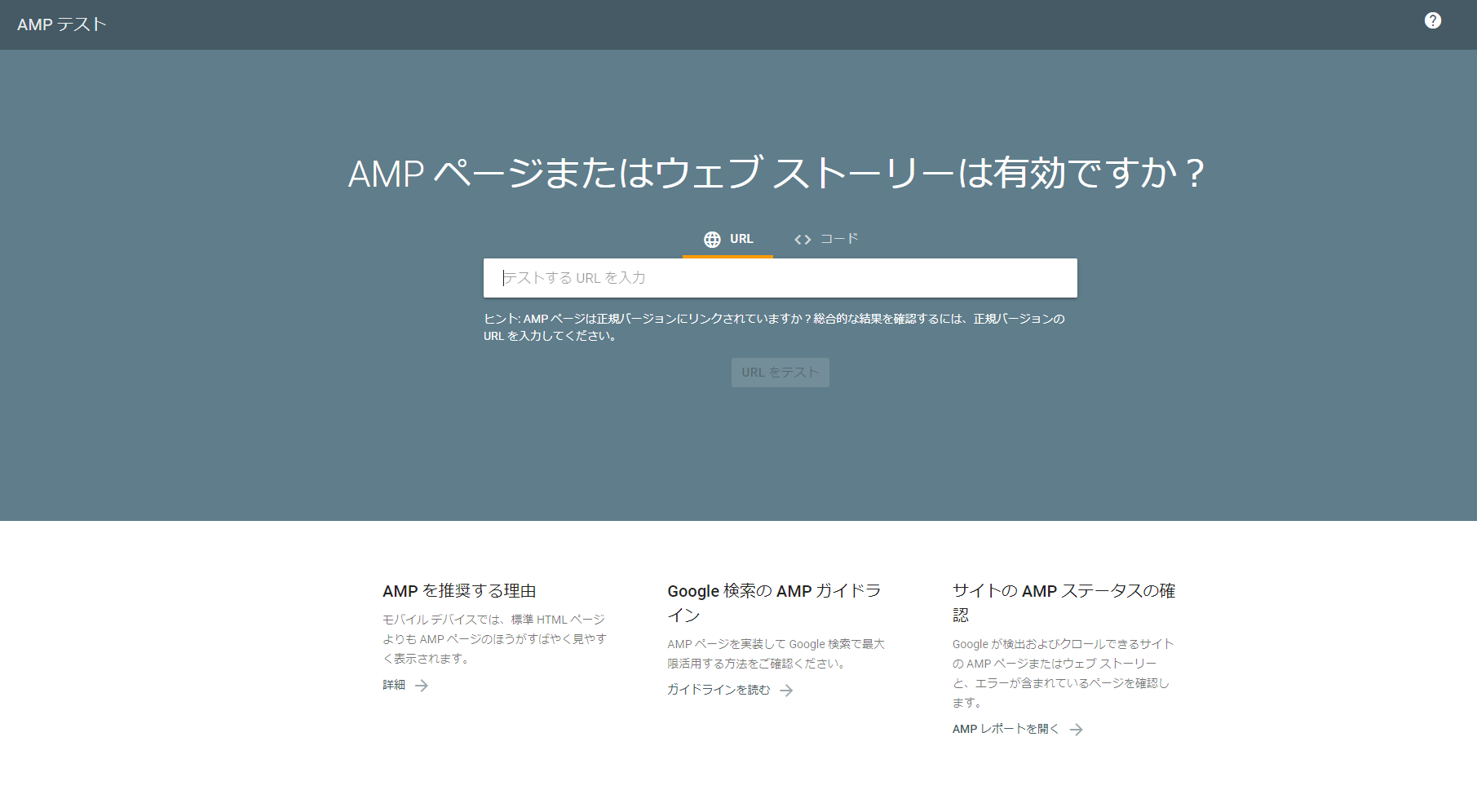
Task: Open the ガイドラインを読む link
Action: pyautogui.click(x=719, y=690)
